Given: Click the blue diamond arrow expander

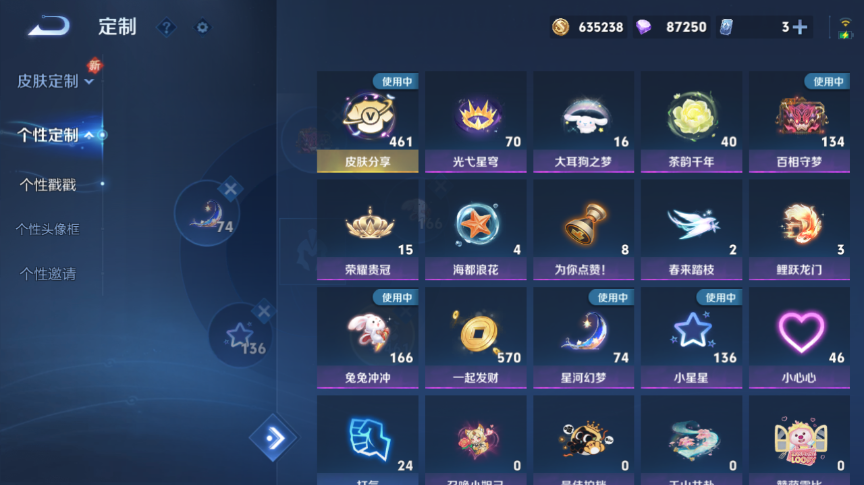Looking at the screenshot, I should click(x=274, y=438).
